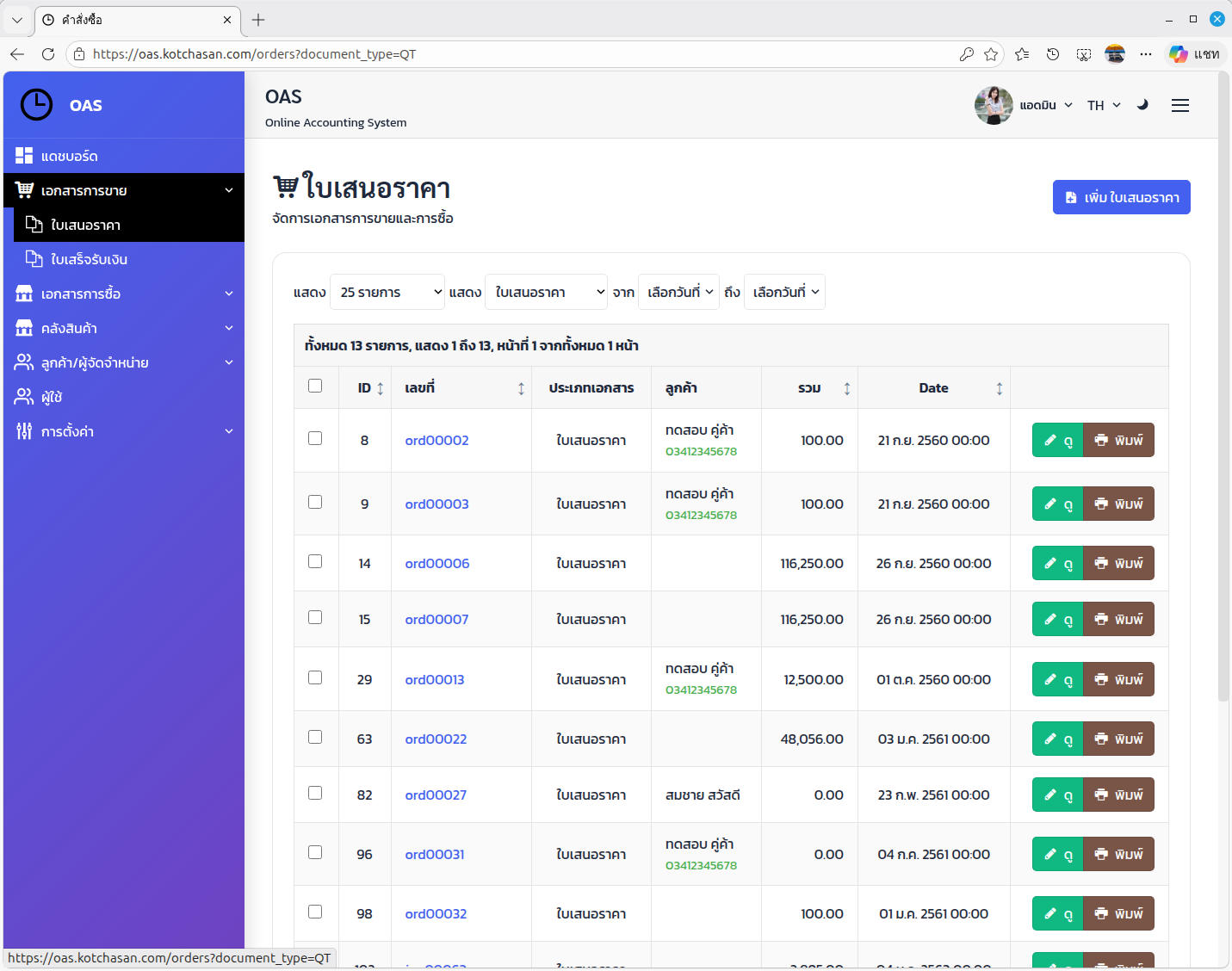The width and height of the screenshot is (1232, 971).
Task: Open the browser favorites list icon
Action: pos(1022,54)
